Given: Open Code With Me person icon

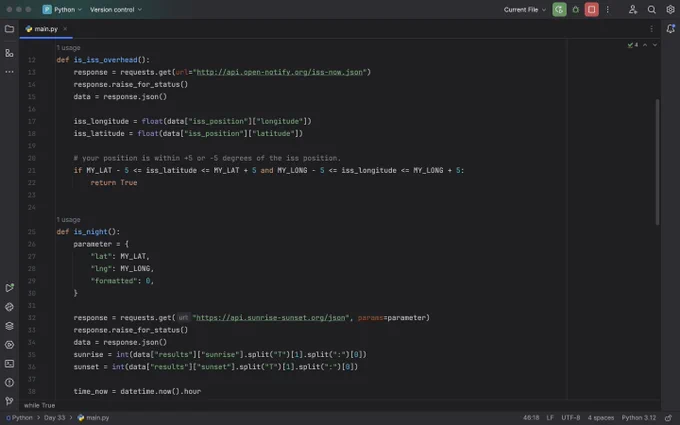Looking at the screenshot, I should [633, 10].
